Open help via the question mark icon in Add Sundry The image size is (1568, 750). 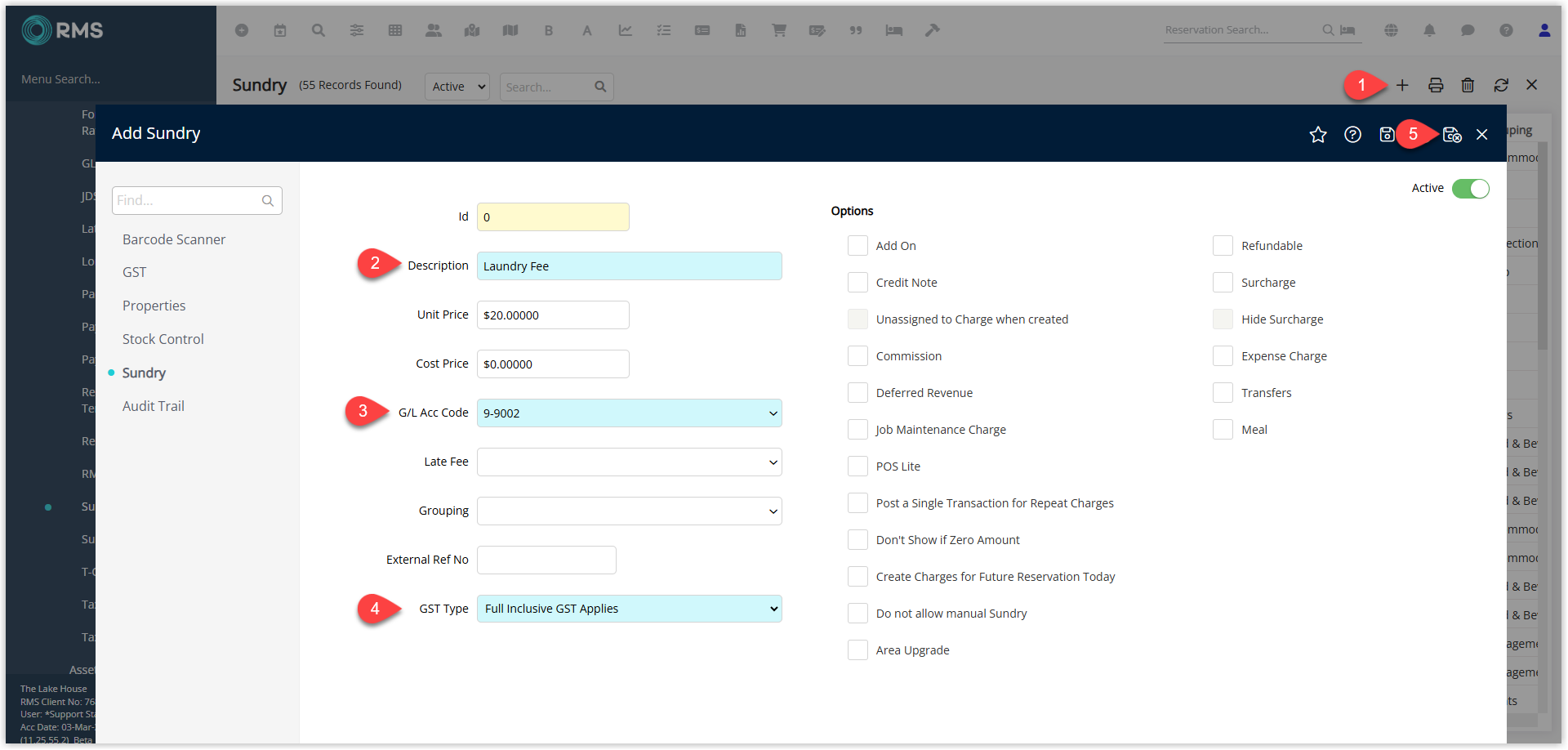pos(1352,135)
